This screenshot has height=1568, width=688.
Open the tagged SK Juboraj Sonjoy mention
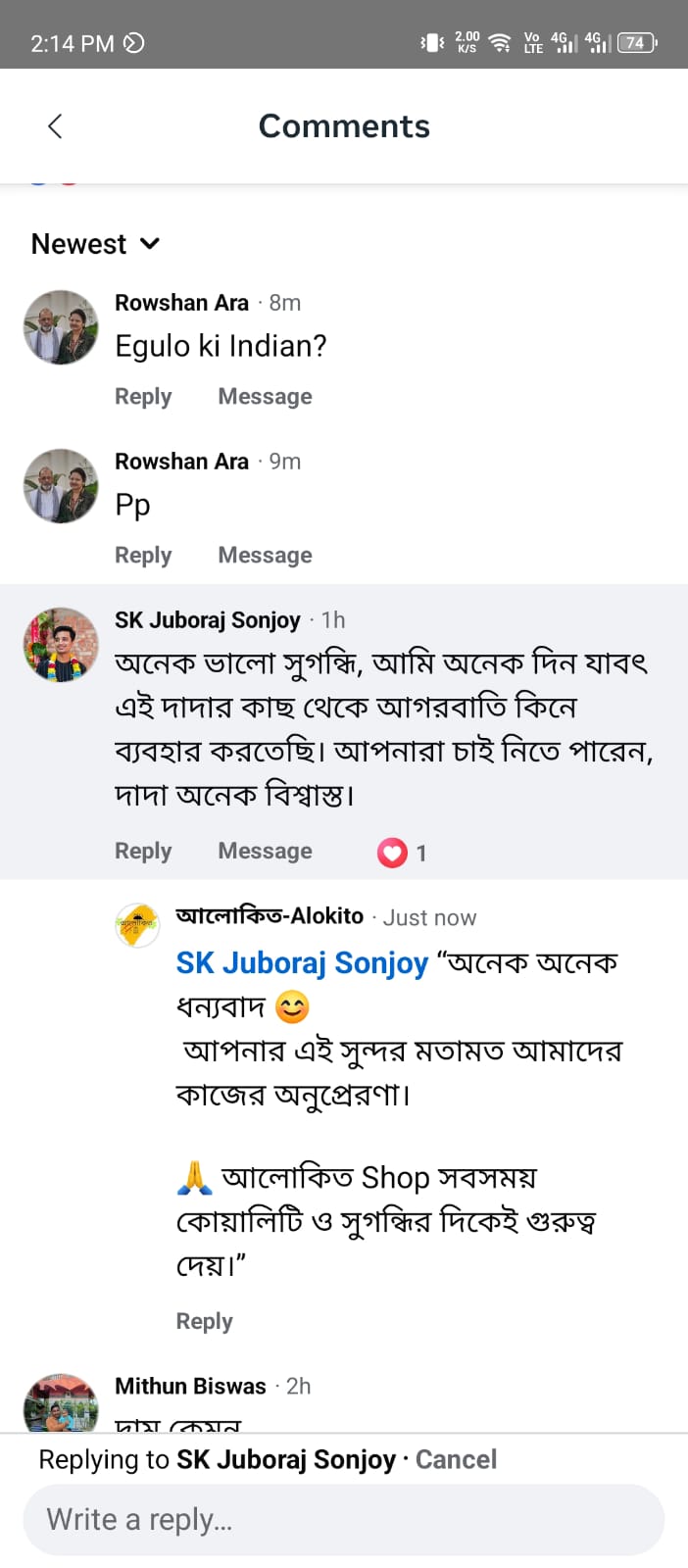pos(302,963)
